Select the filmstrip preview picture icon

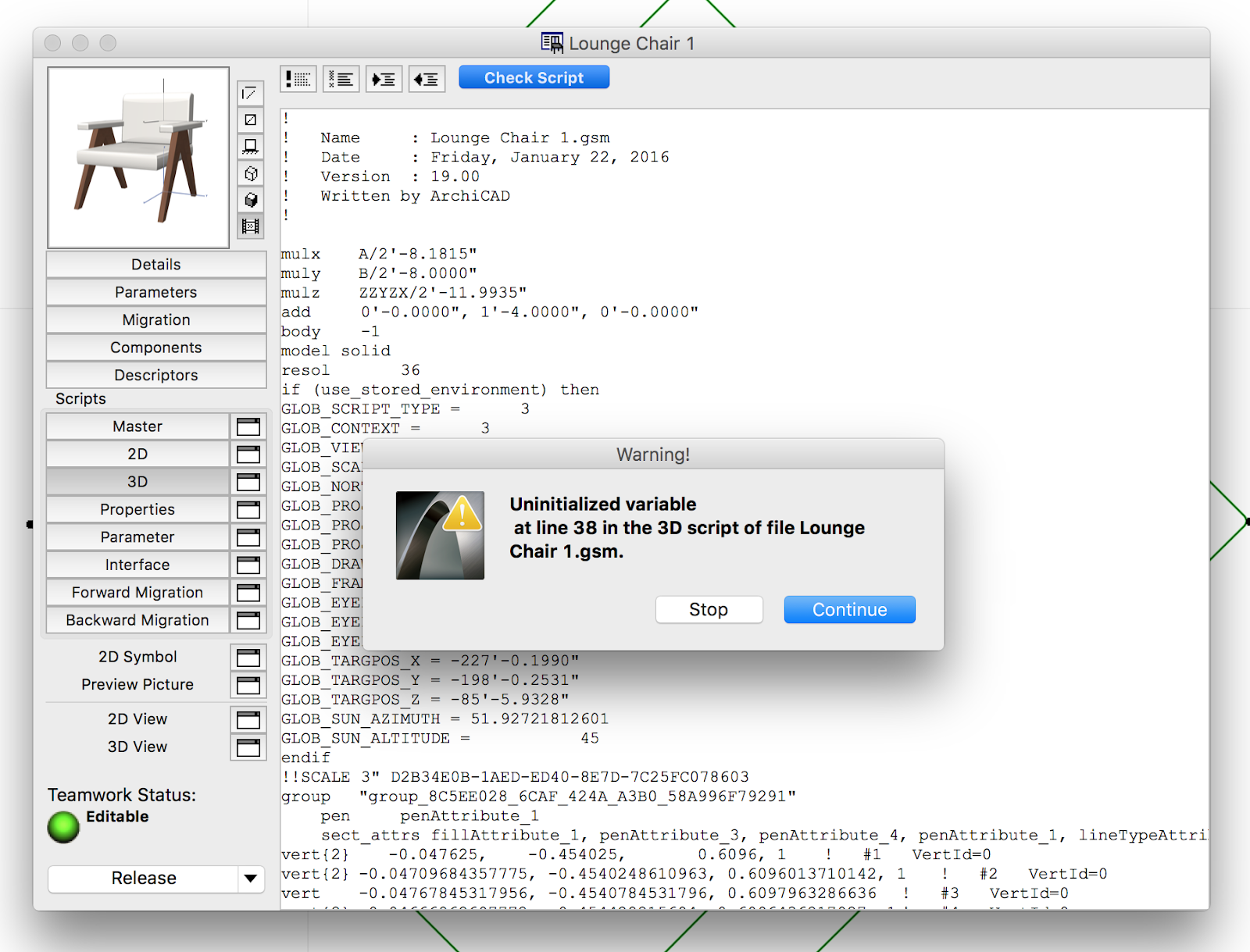[x=251, y=226]
